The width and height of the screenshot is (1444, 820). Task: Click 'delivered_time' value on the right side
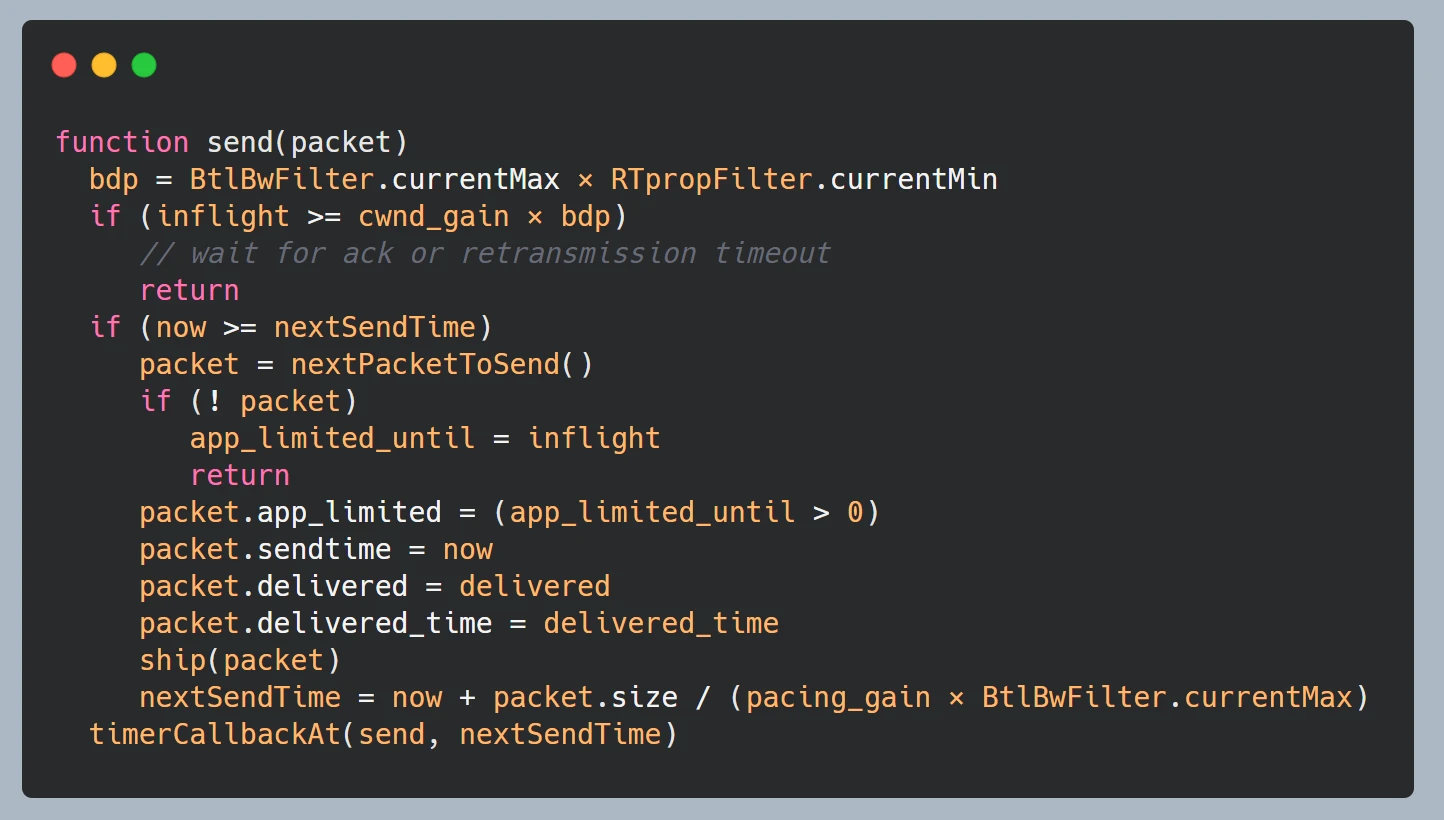pos(661,623)
